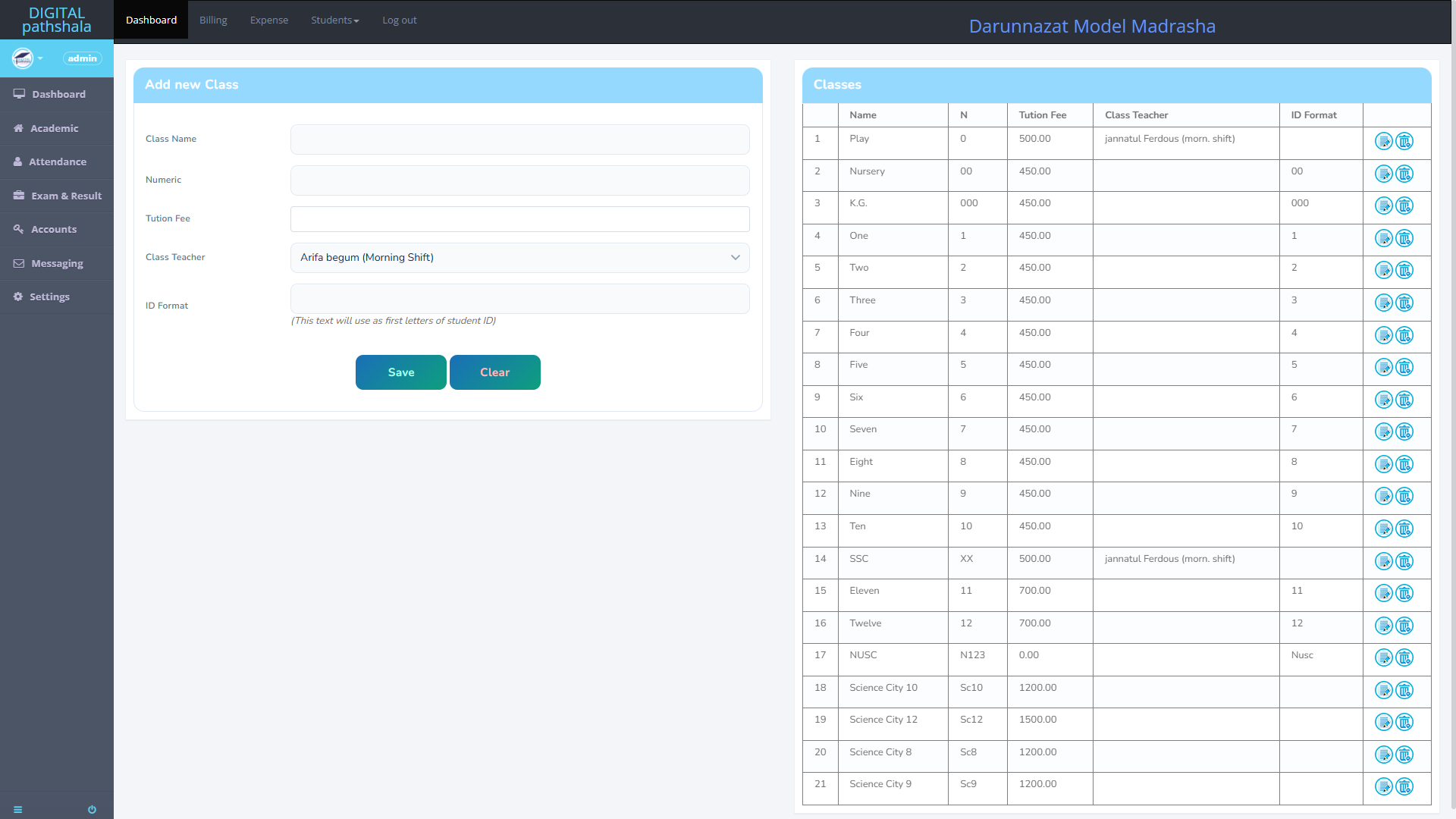The image size is (1456, 819).
Task: Click the Class Name input field
Action: [x=519, y=140]
